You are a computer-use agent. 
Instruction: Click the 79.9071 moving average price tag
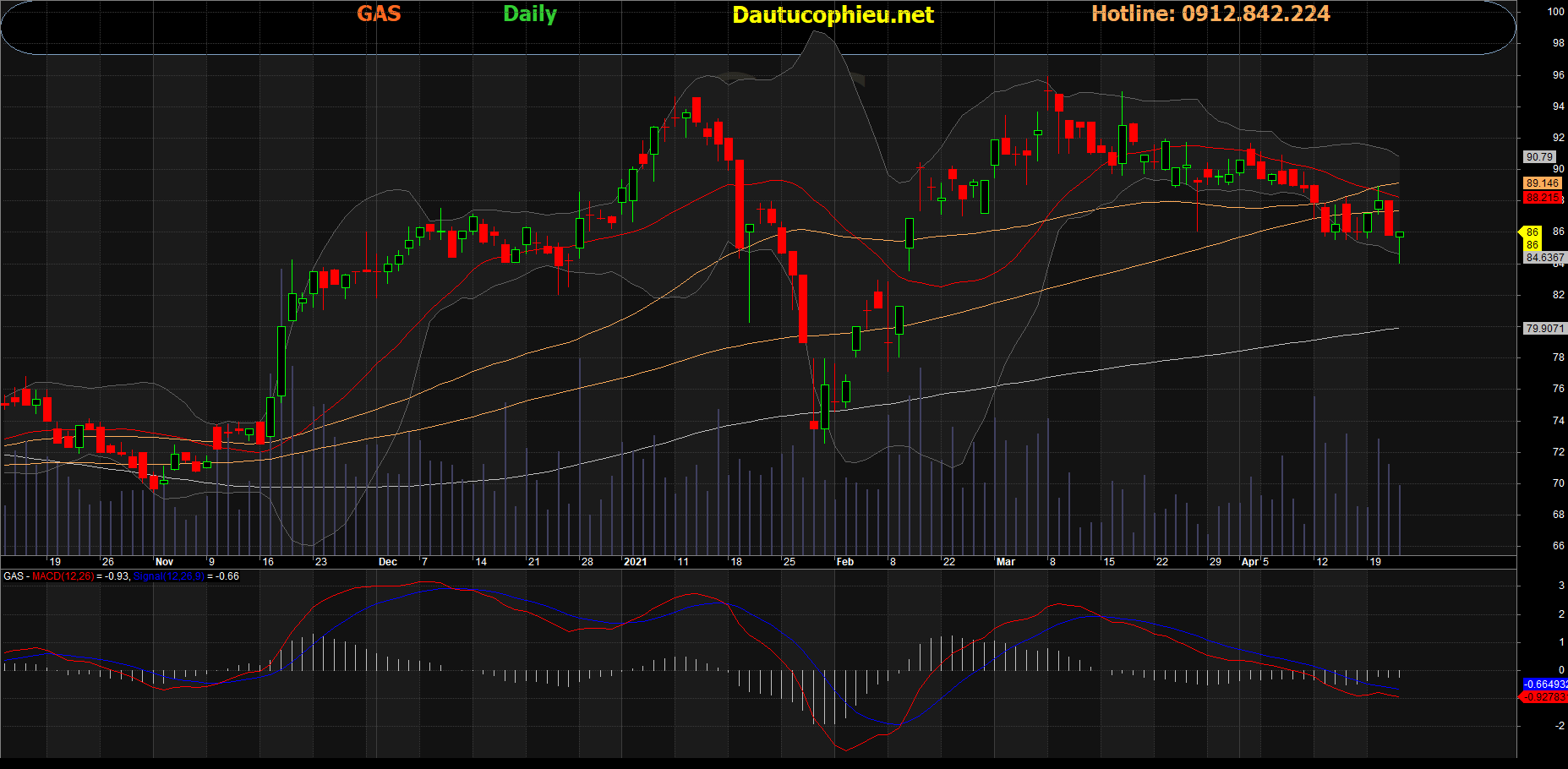click(1543, 329)
